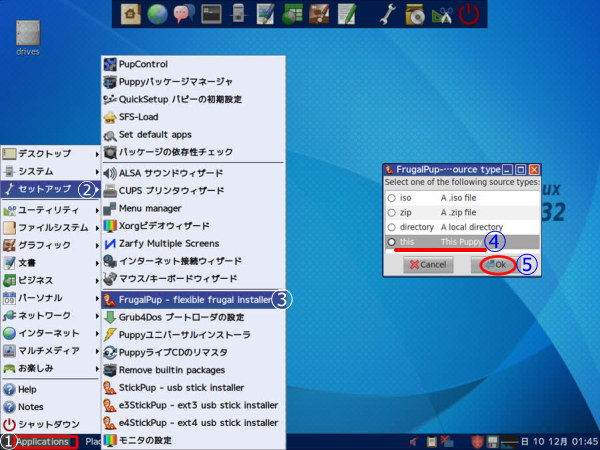This screenshot has height=450, width=600.
Task: Open Grub4Dos ブートローダの設定
Action: click(193, 317)
